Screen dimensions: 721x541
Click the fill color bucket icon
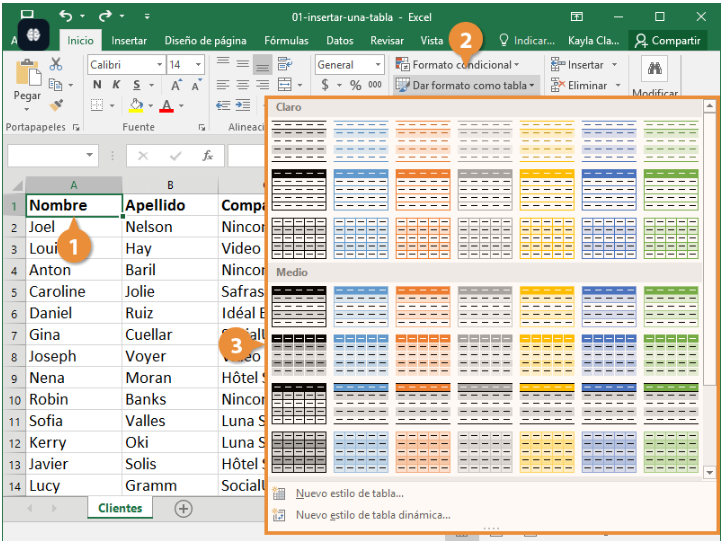pyautogui.click(x=136, y=105)
